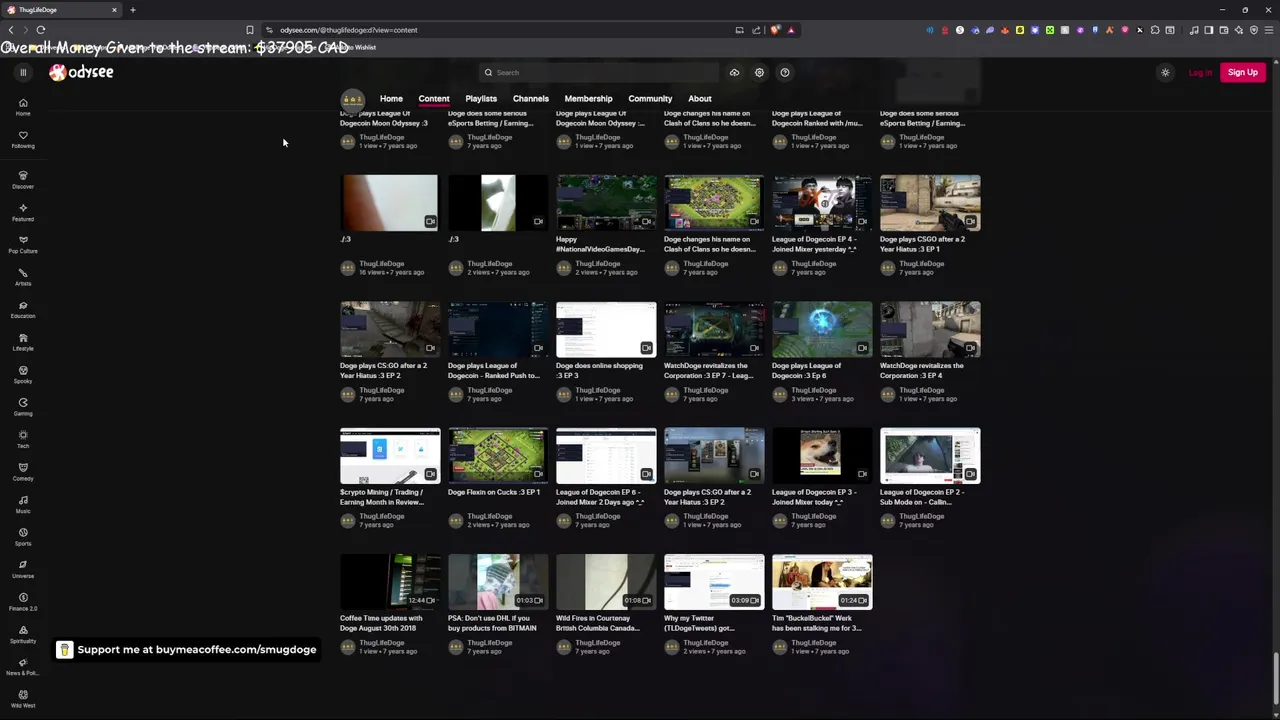This screenshot has width=1280, height=720.
Task: Click the Sign Up button
Action: point(1243,72)
